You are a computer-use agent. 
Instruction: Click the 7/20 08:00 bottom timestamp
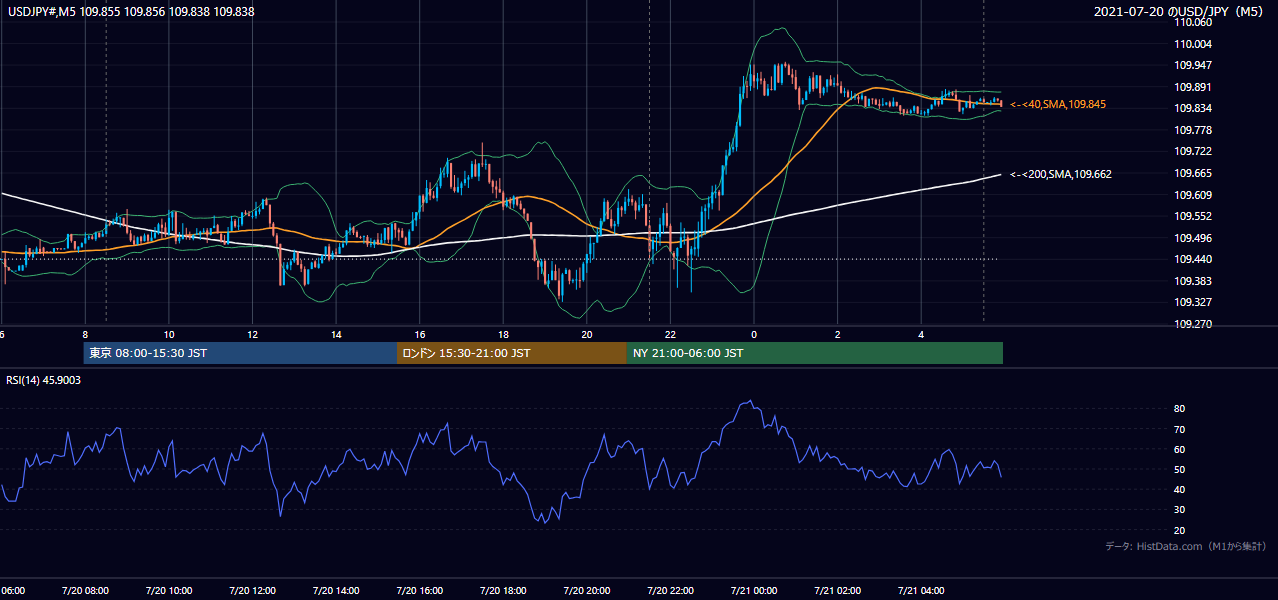coord(84,591)
